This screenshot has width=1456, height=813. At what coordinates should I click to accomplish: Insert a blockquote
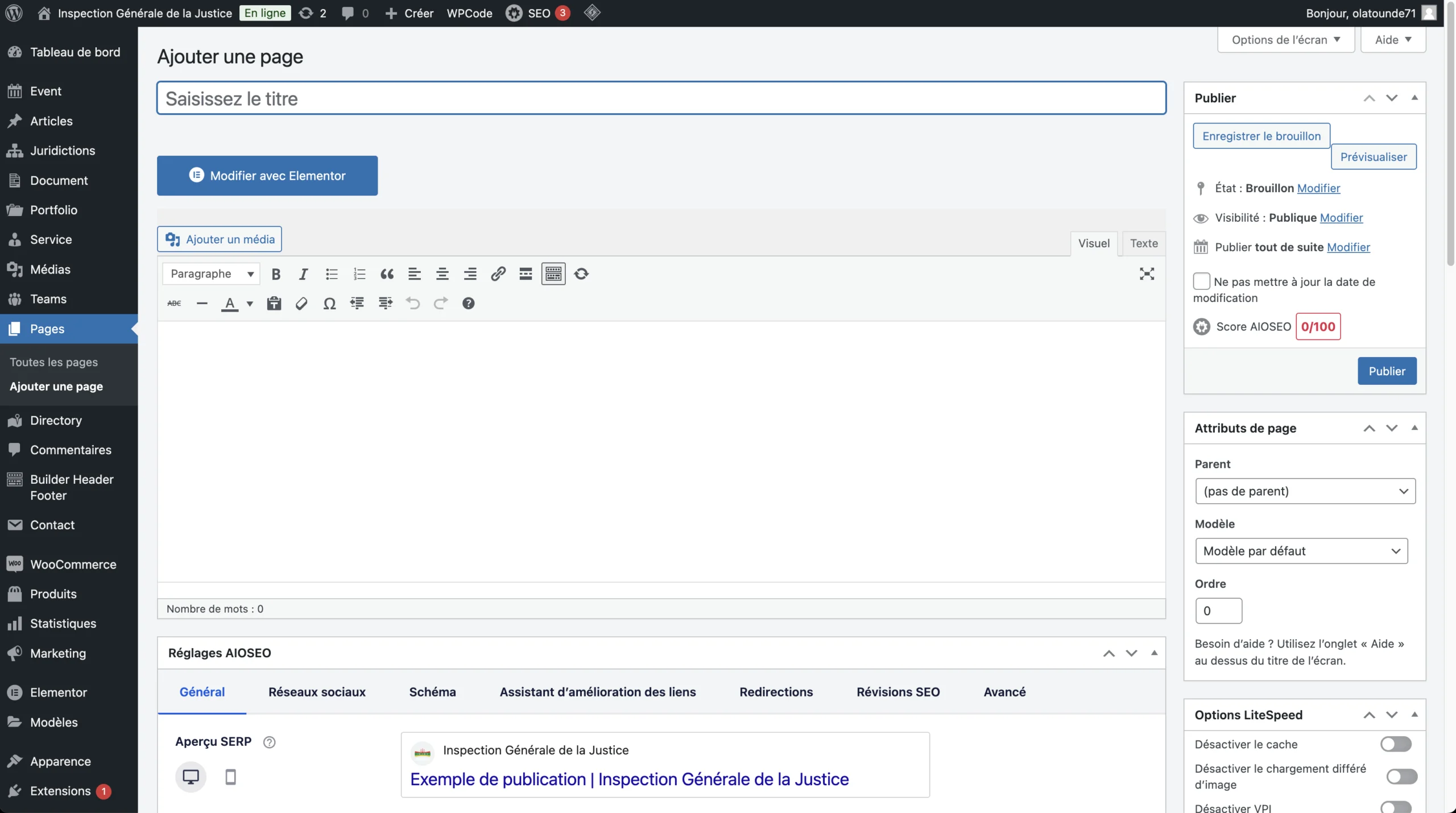click(x=387, y=274)
